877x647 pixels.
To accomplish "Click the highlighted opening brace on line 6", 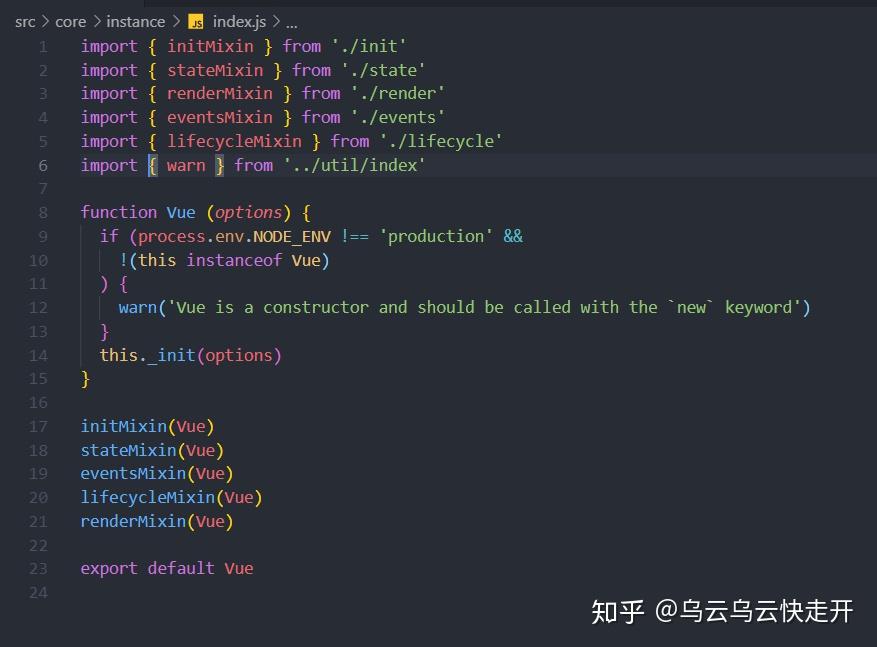I will [x=153, y=166].
